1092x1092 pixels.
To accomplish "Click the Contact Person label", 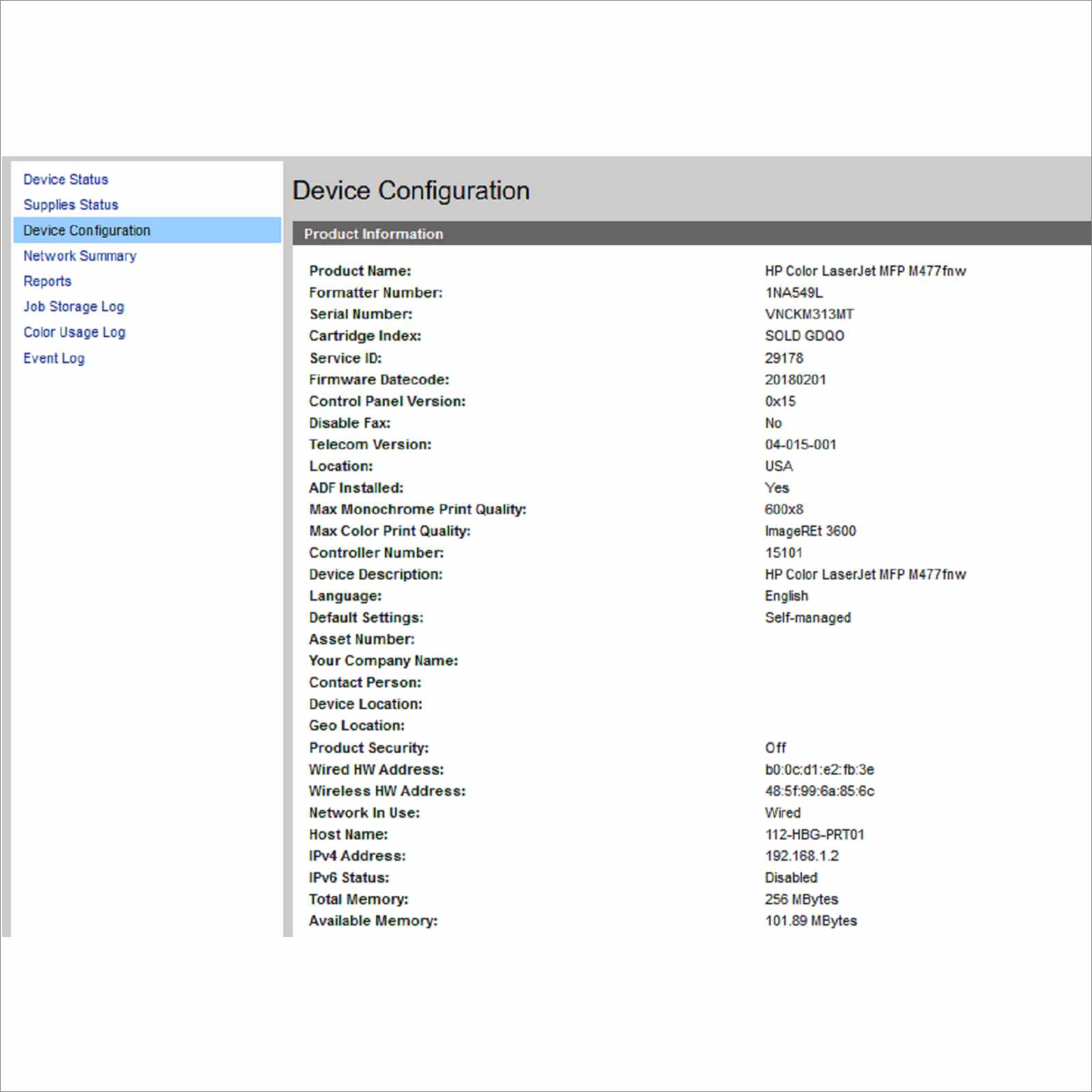I will [x=365, y=682].
